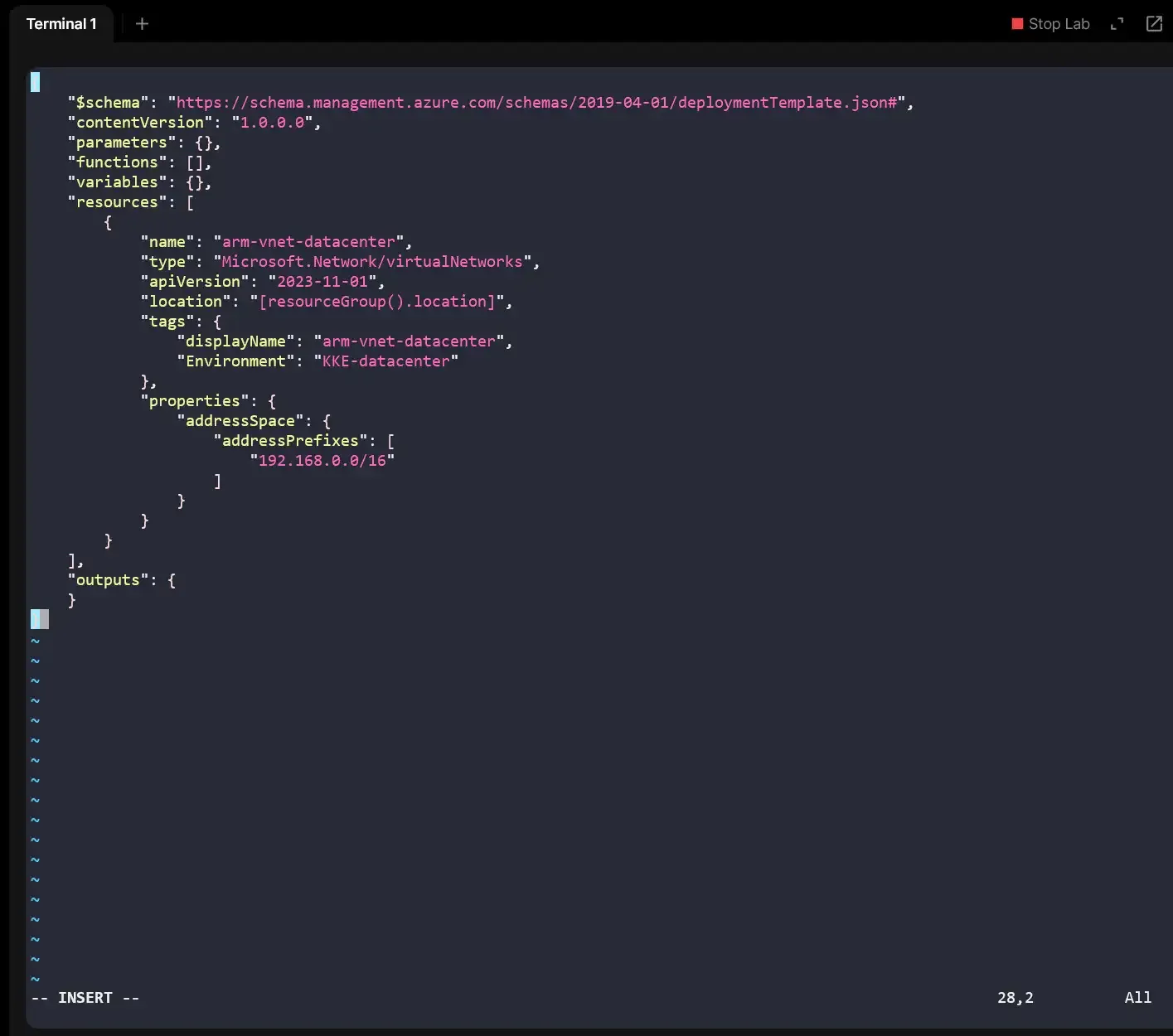This screenshot has width=1173, height=1036.
Task: Click the "tags" key
Action: (x=167, y=321)
